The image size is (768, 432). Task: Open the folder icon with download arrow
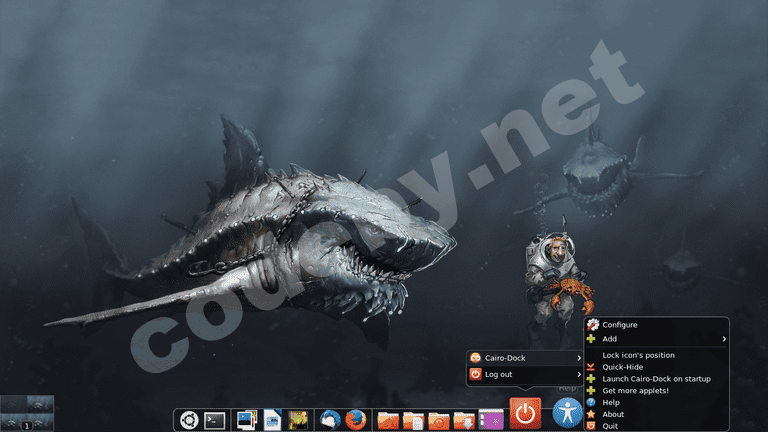tap(464, 420)
